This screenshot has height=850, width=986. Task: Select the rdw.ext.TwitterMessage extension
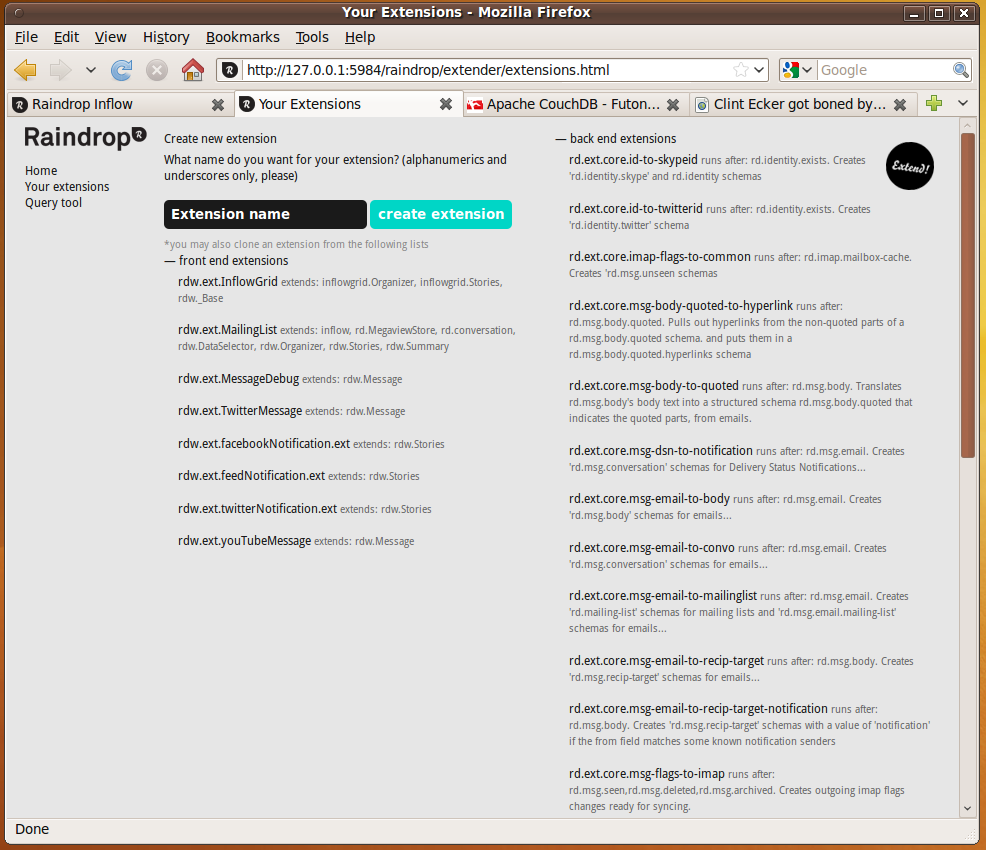[x=240, y=411]
